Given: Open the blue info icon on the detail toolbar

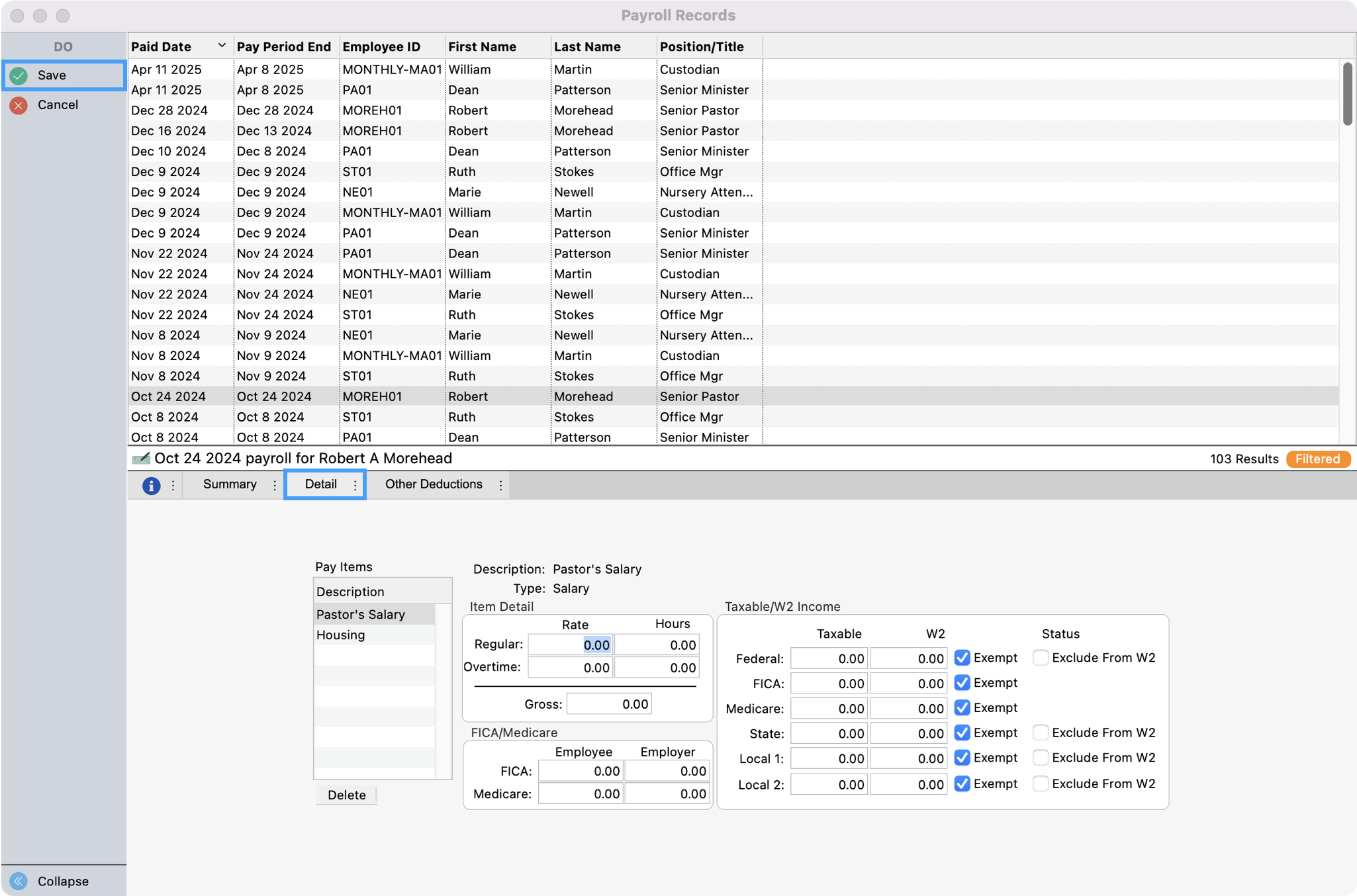Looking at the screenshot, I should 151,484.
